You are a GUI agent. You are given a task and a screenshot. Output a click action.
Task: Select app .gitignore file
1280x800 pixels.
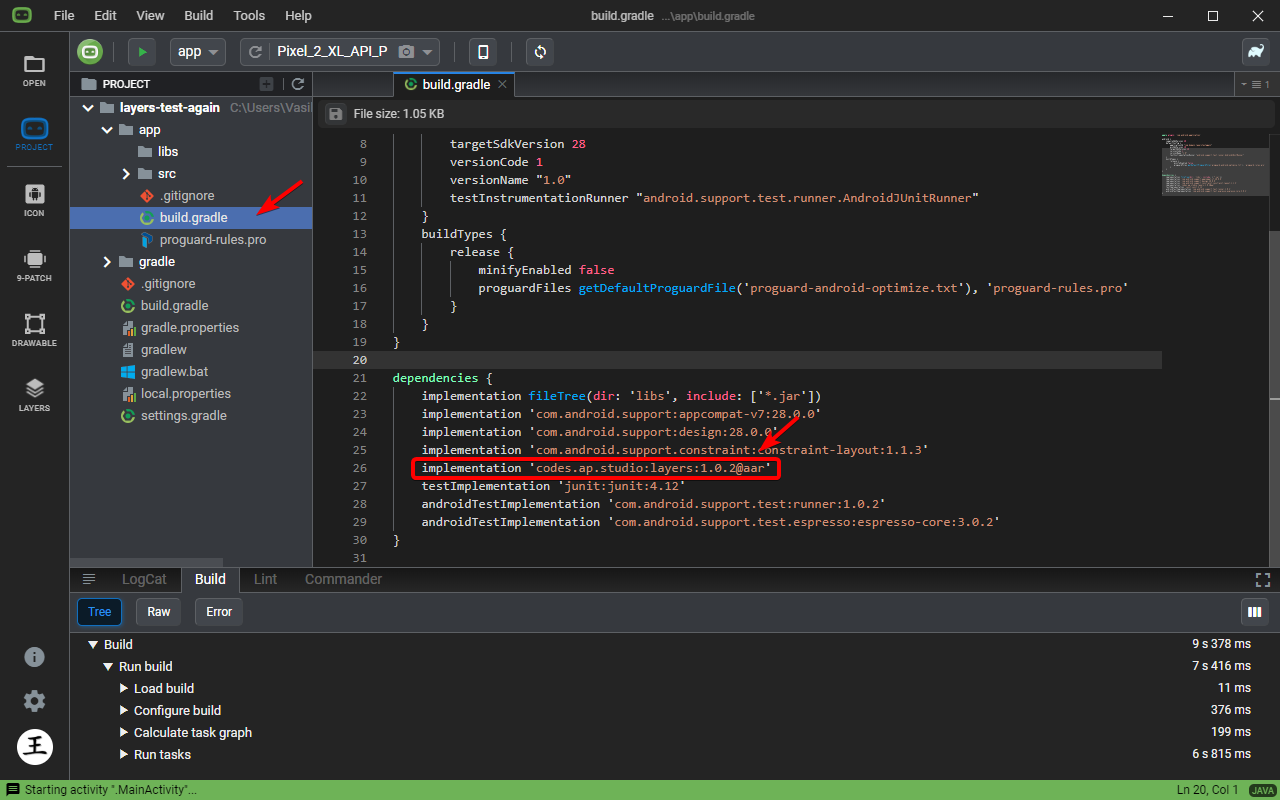click(x=186, y=196)
